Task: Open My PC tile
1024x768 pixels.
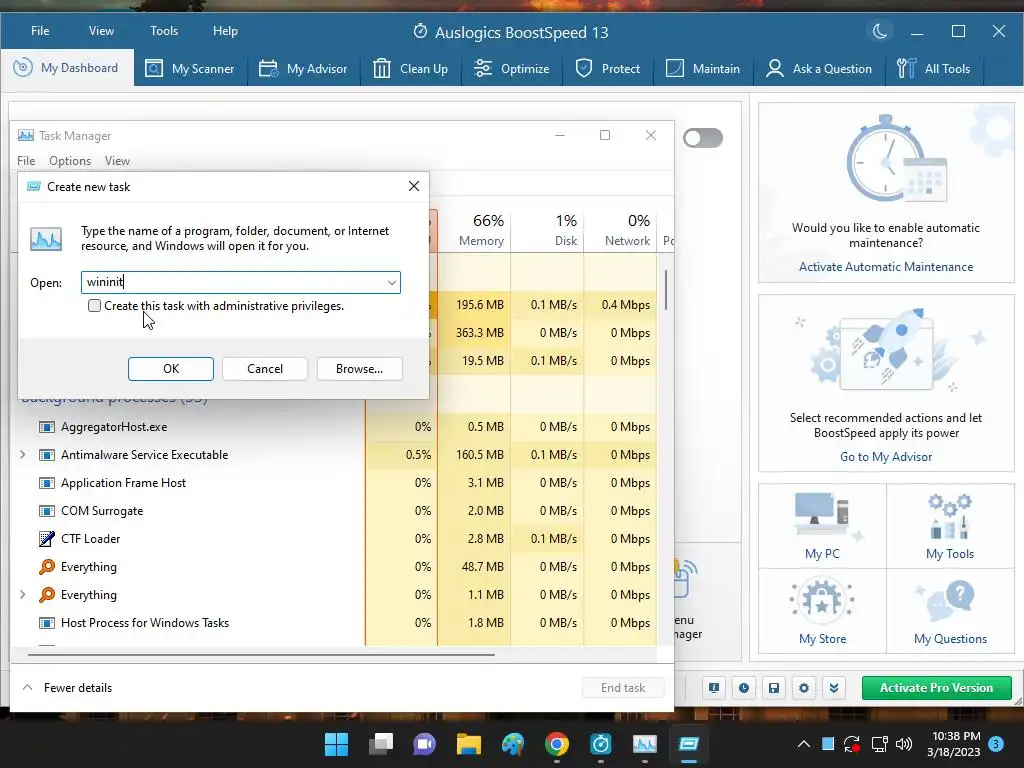Action: [x=822, y=526]
